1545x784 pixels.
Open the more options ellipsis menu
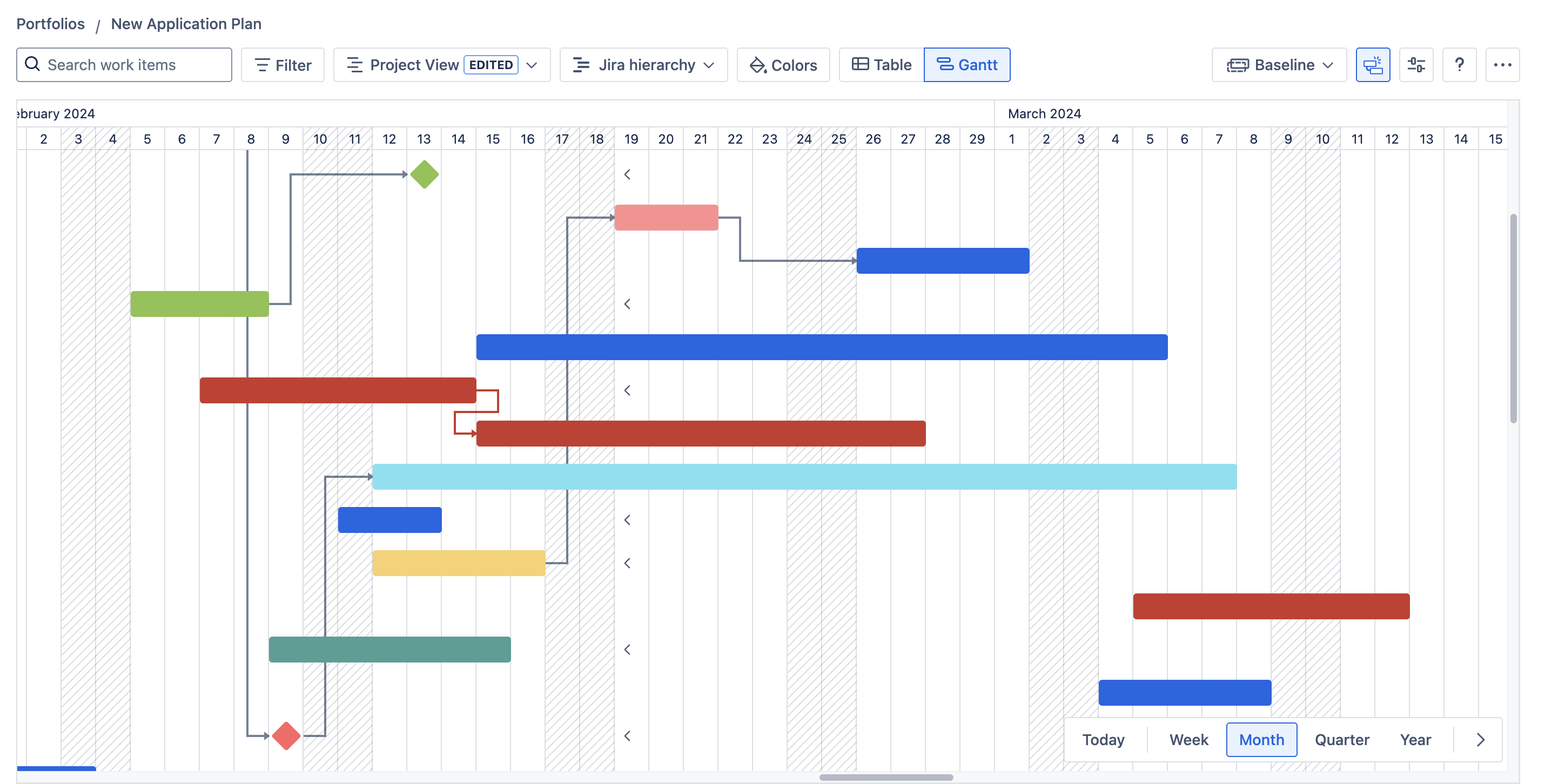(1502, 65)
